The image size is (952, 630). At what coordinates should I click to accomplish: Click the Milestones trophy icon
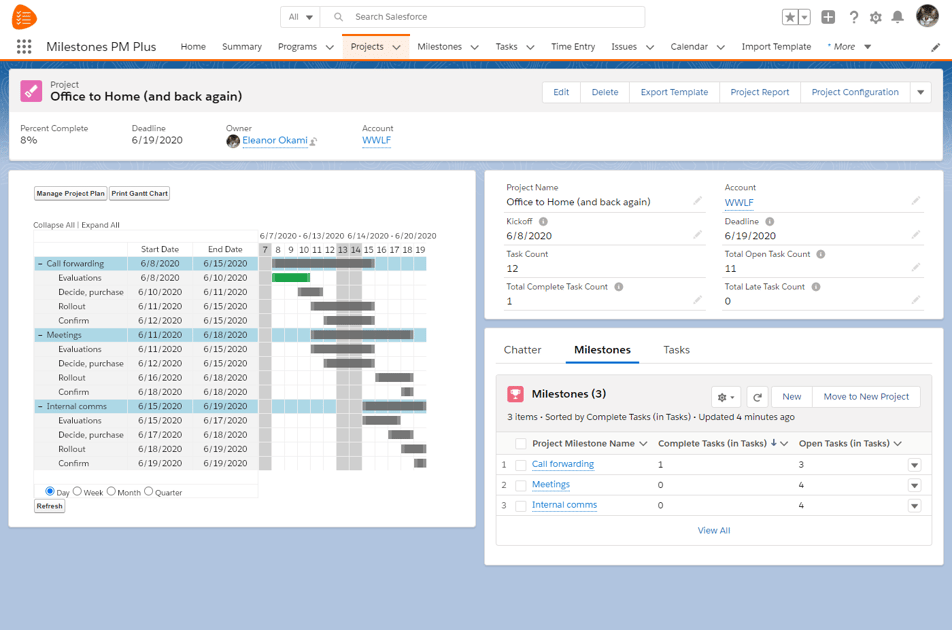tap(515, 395)
